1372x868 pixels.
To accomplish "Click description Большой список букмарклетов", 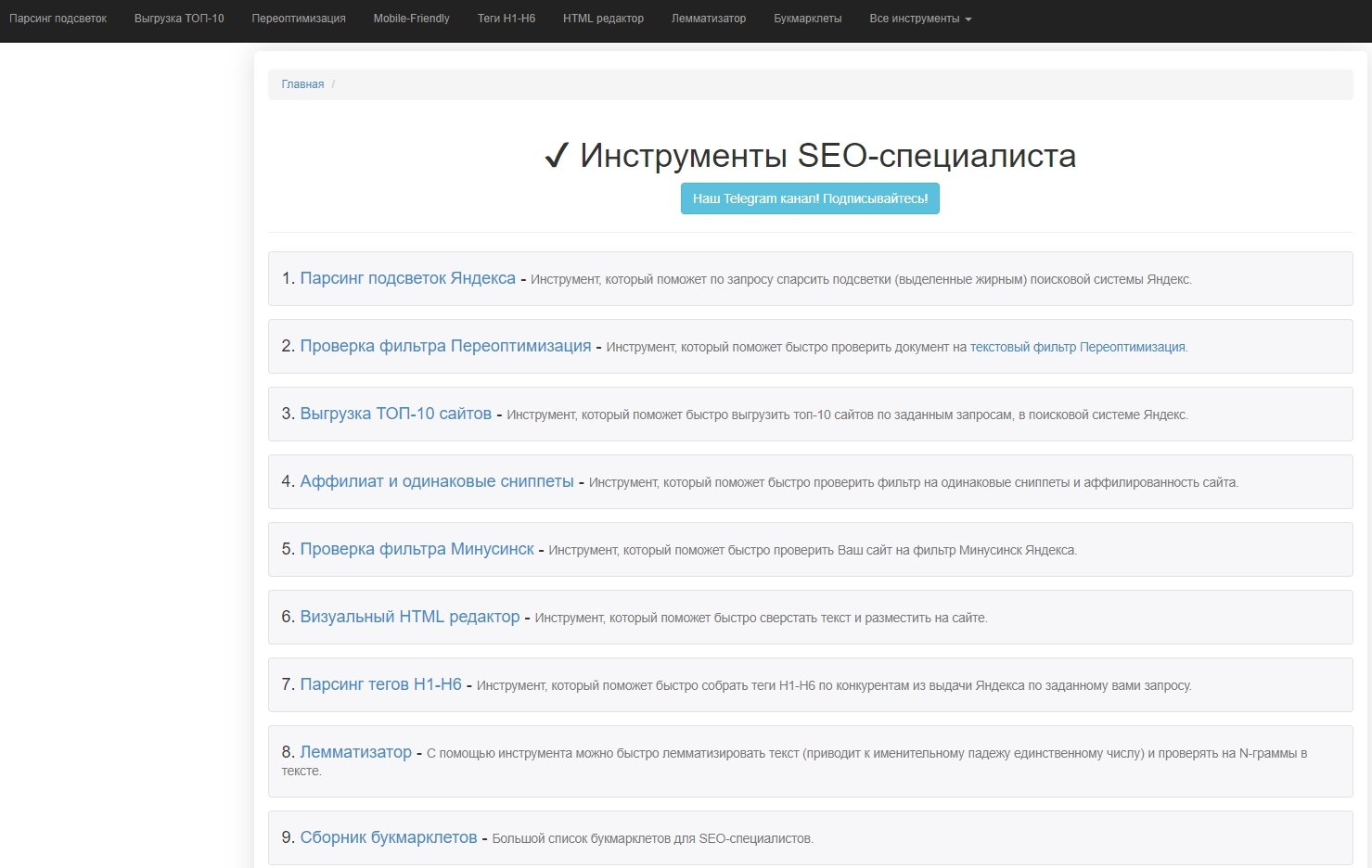I will coord(652,838).
